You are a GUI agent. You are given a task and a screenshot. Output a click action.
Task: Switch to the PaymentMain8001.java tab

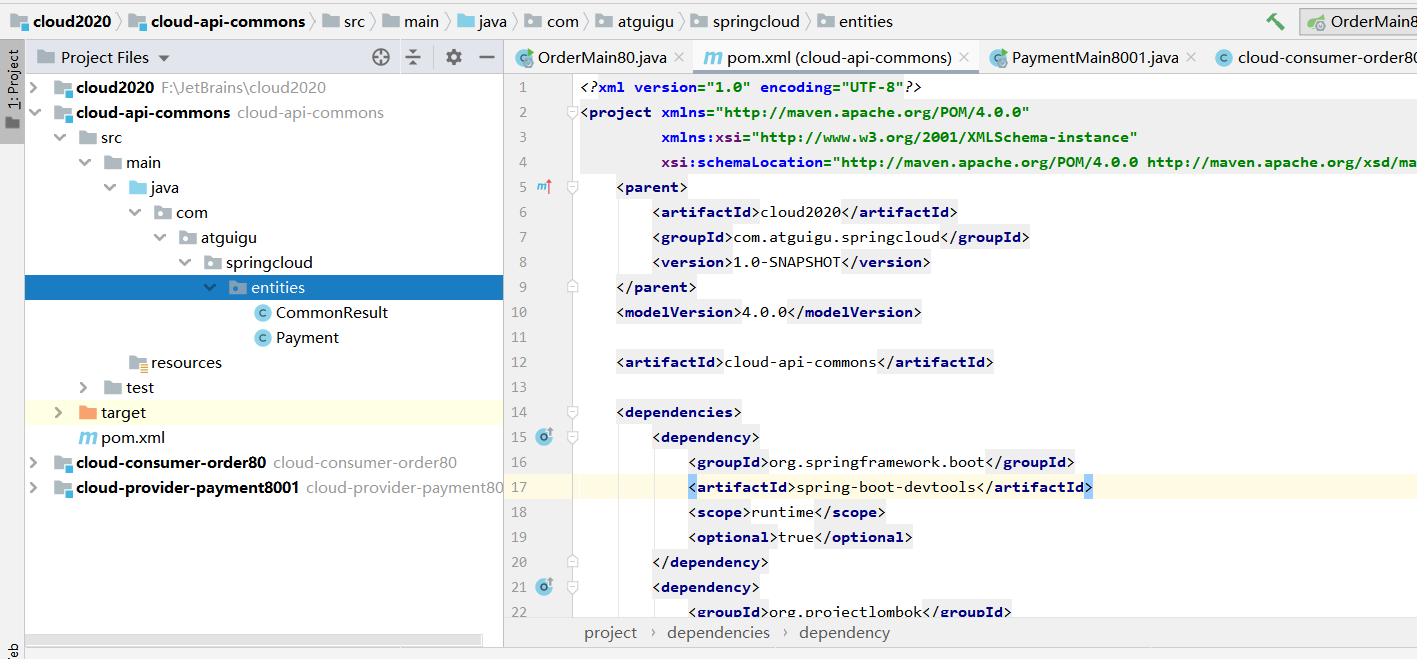1094,58
